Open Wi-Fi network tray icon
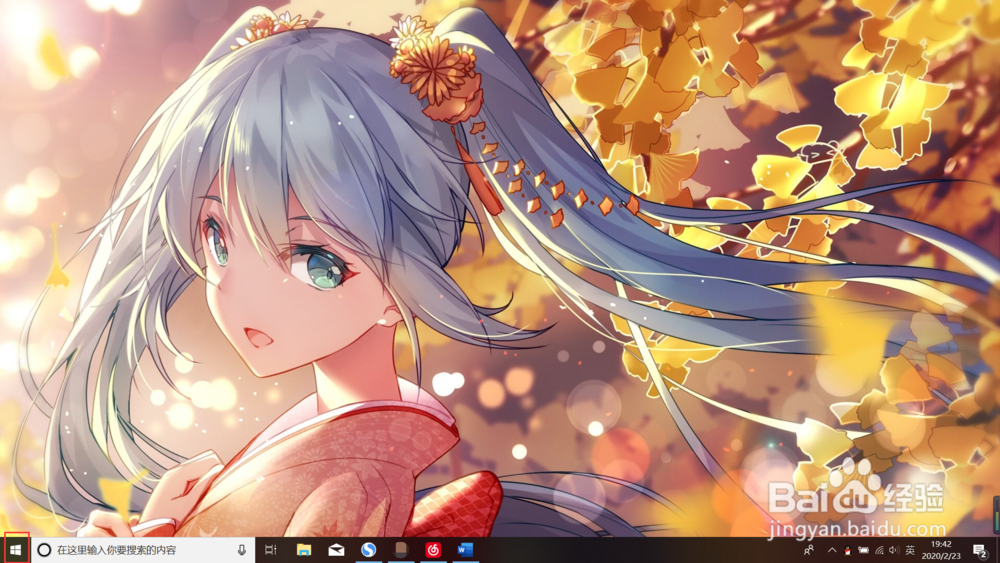This screenshot has height=563, width=1000. [879, 550]
